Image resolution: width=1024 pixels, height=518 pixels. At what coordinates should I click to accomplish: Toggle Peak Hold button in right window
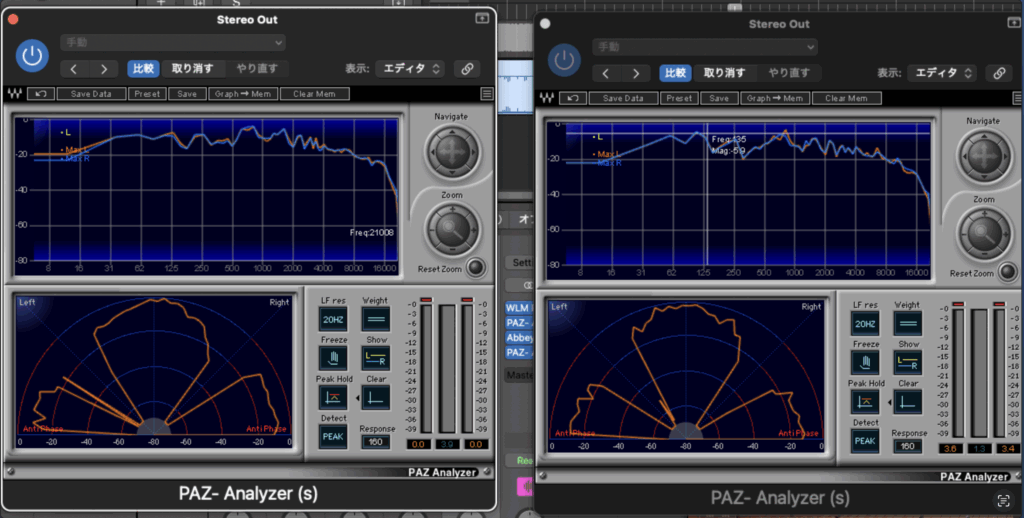pyautogui.click(x=865, y=402)
